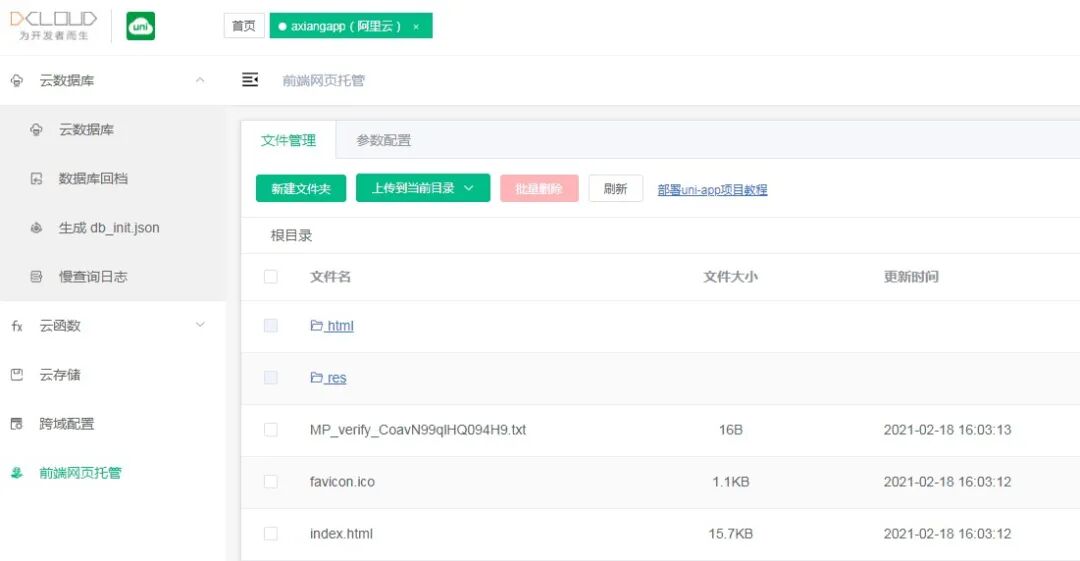Click the green status dot on axiangapp tab
Viewport: 1080px width, 561px height.
282,26
